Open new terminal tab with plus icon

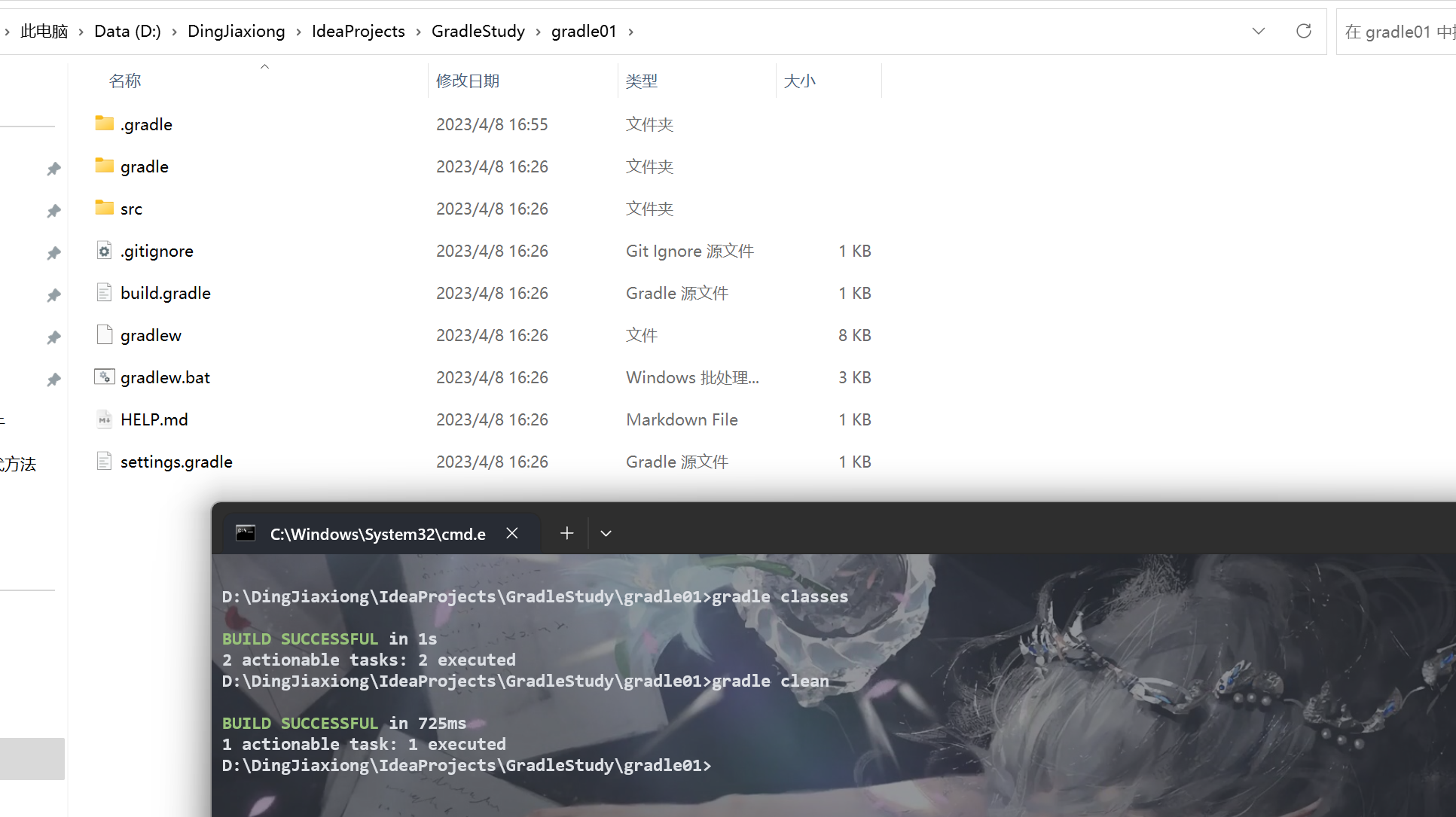(x=567, y=533)
